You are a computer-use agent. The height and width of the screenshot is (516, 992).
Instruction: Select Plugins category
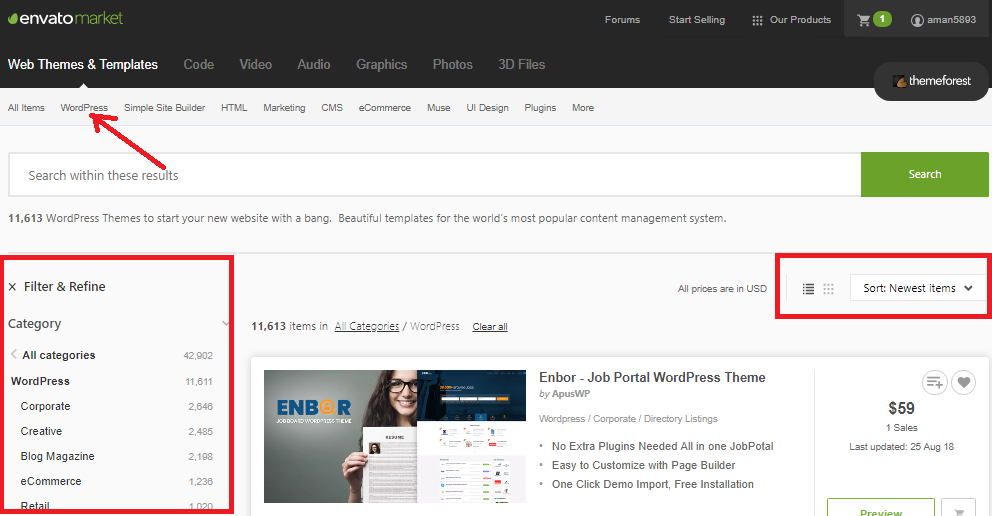tap(540, 108)
